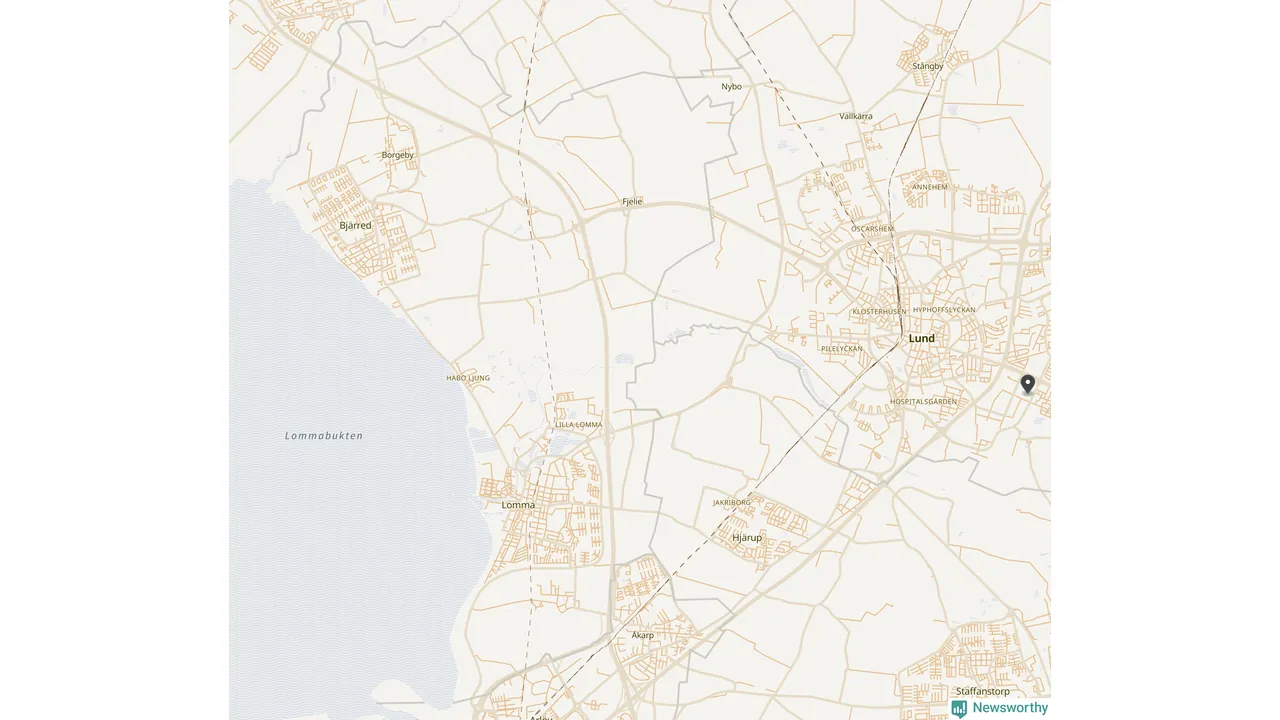Screen dimensions: 1280x720
Task: Click the Lilla Lomma label
Action: (x=579, y=425)
